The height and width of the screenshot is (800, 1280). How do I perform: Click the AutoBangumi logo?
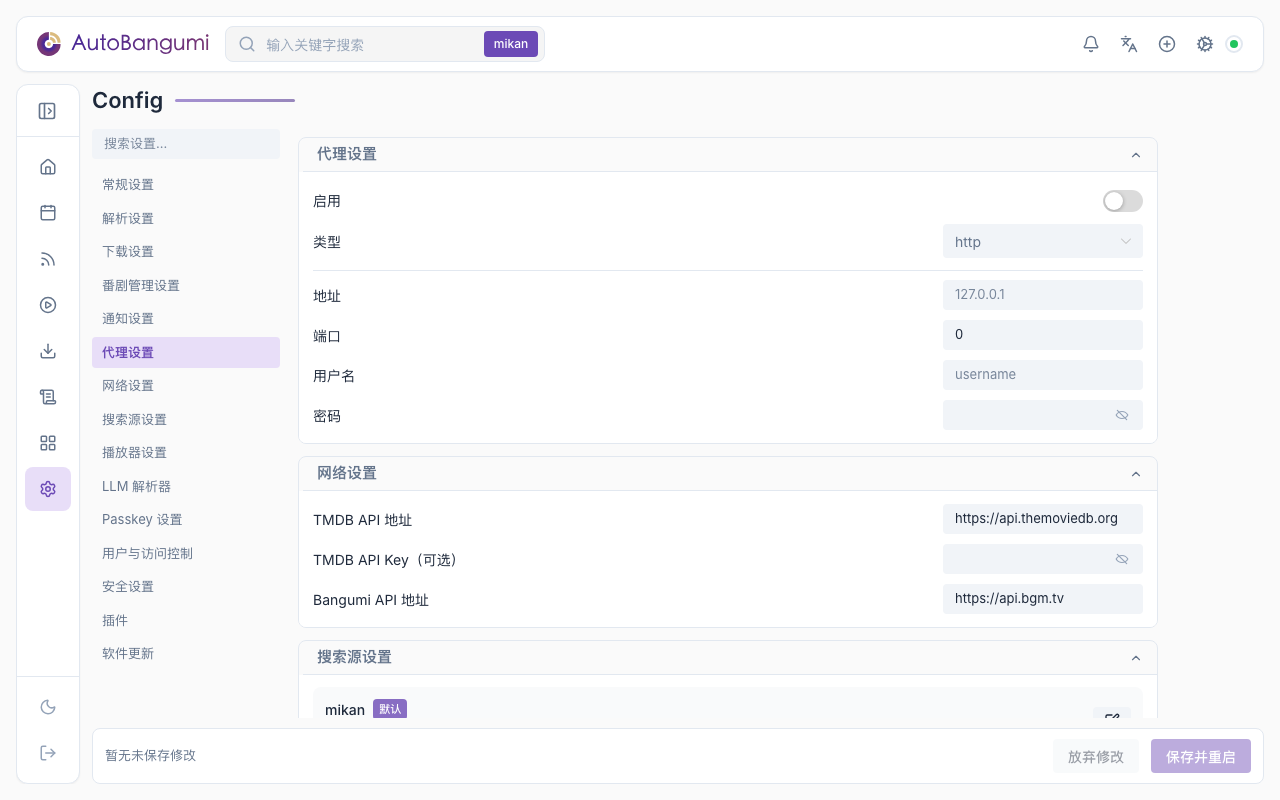coord(123,44)
